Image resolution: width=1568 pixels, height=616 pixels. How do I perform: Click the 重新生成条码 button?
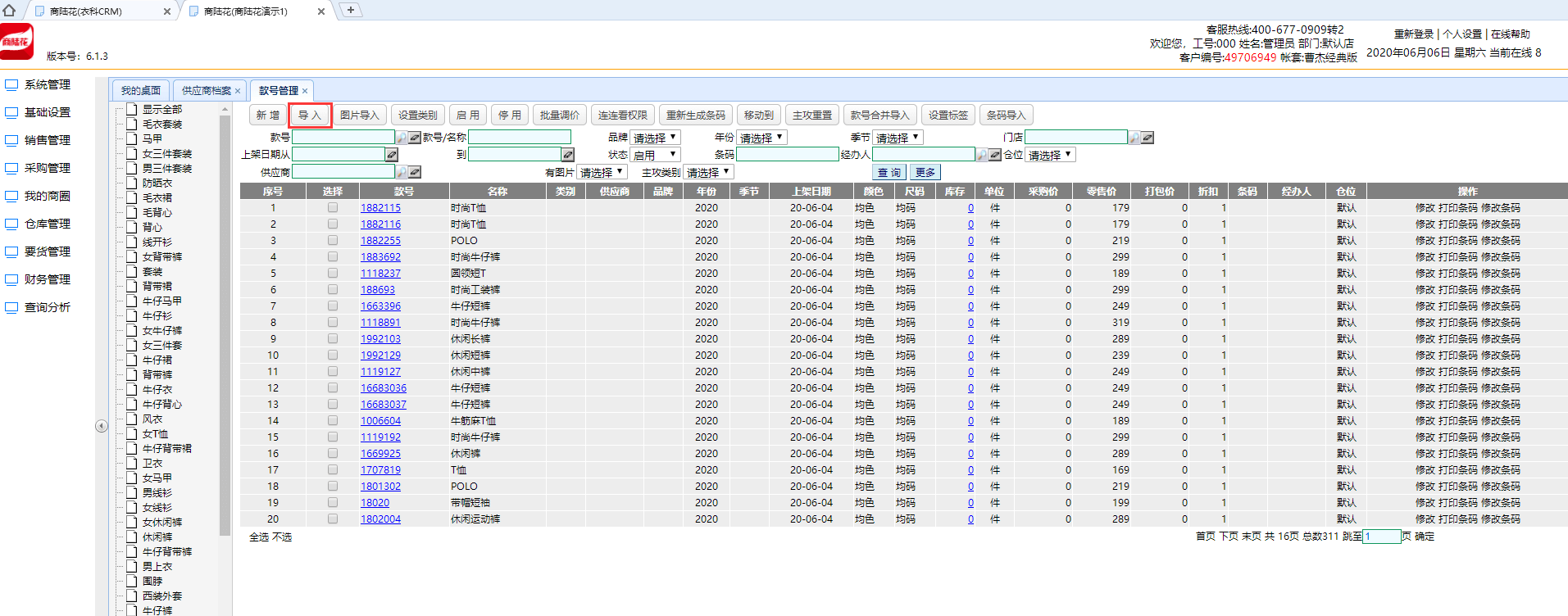[695, 115]
